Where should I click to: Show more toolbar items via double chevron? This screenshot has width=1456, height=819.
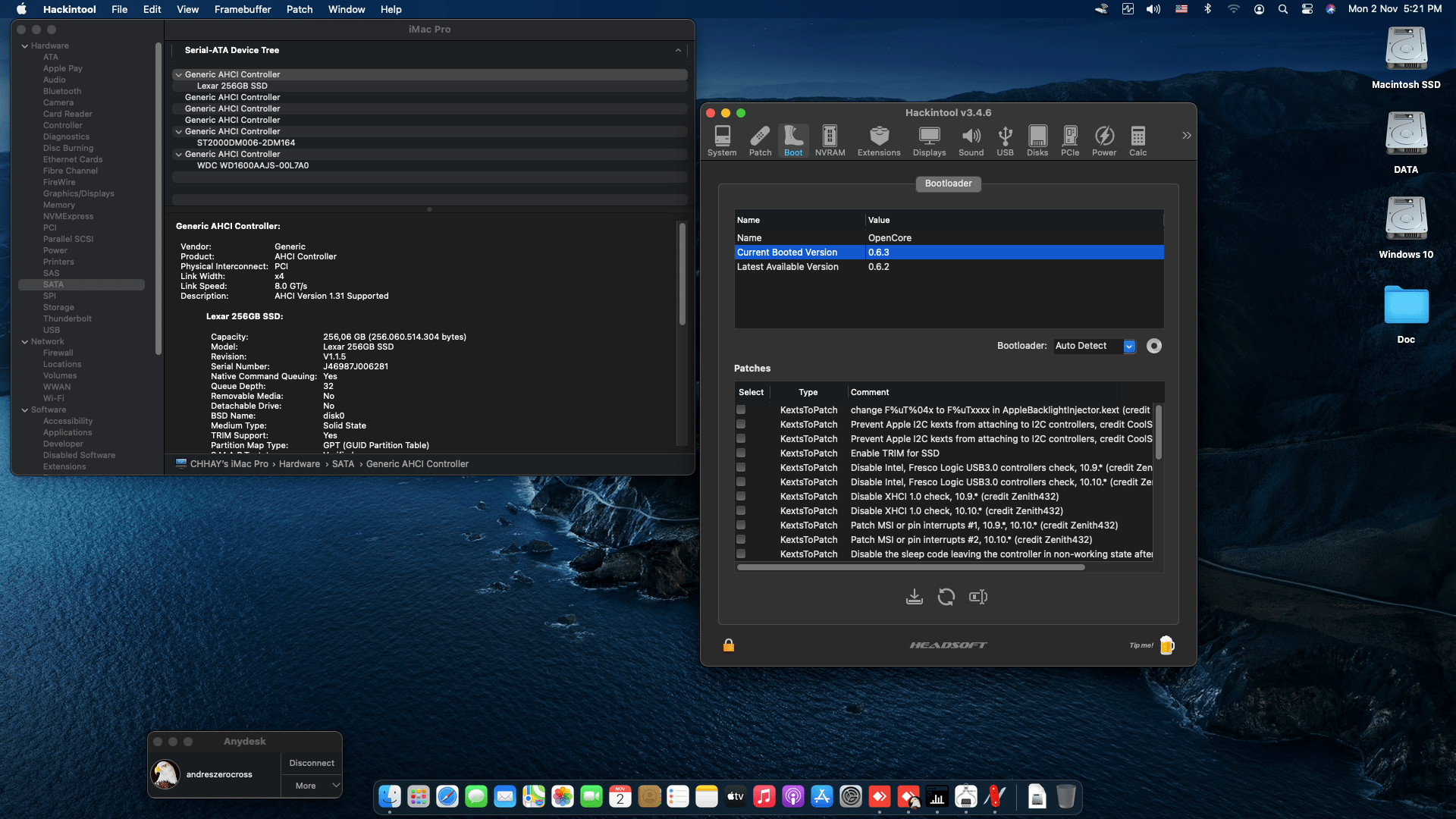[1186, 135]
